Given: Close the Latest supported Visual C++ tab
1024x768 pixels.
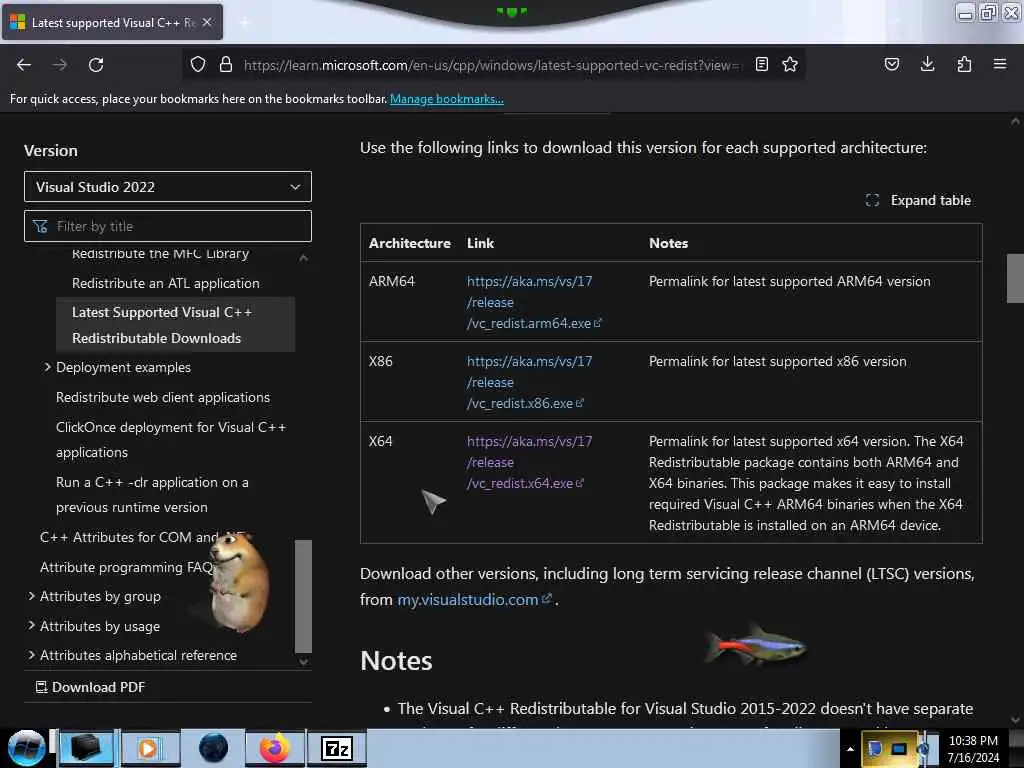Looking at the screenshot, I should point(207,22).
